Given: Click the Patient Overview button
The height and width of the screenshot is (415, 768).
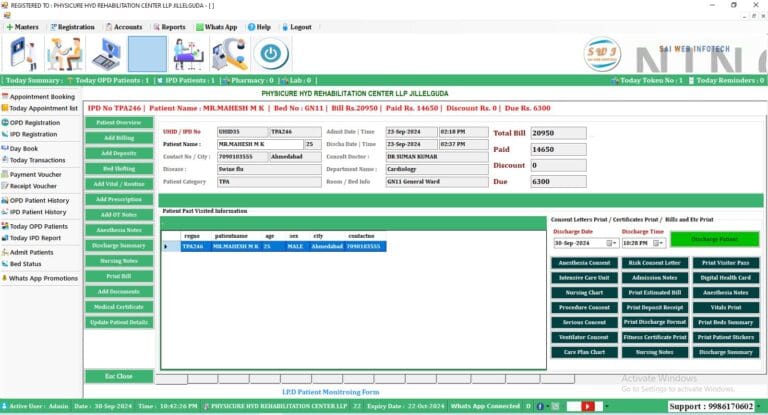Looking at the screenshot, I should (x=119, y=122).
